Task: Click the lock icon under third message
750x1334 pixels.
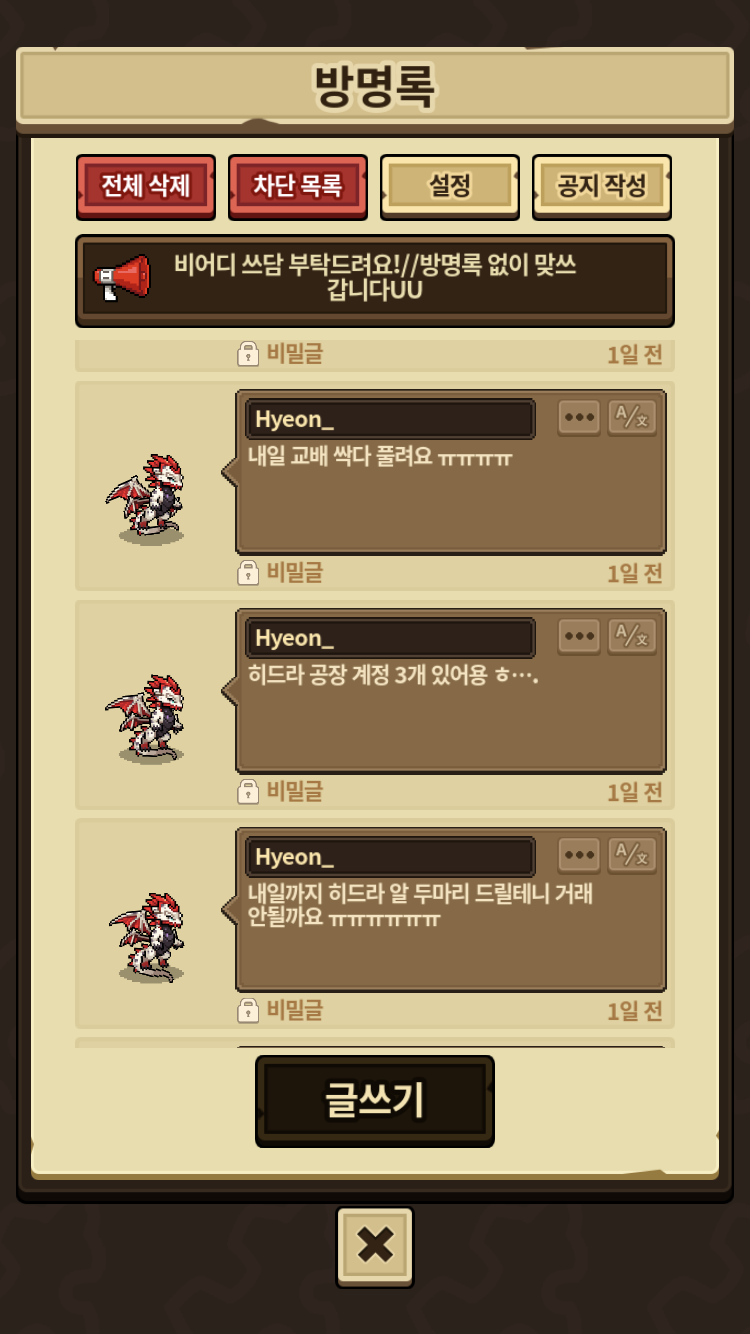Action: (x=248, y=1011)
